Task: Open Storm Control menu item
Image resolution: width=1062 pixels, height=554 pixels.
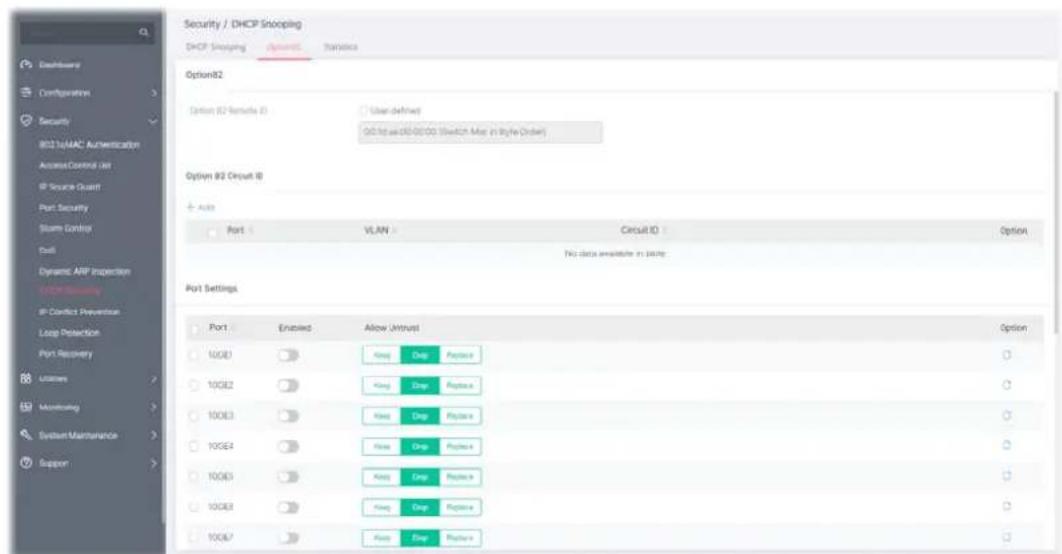Action: [65, 228]
